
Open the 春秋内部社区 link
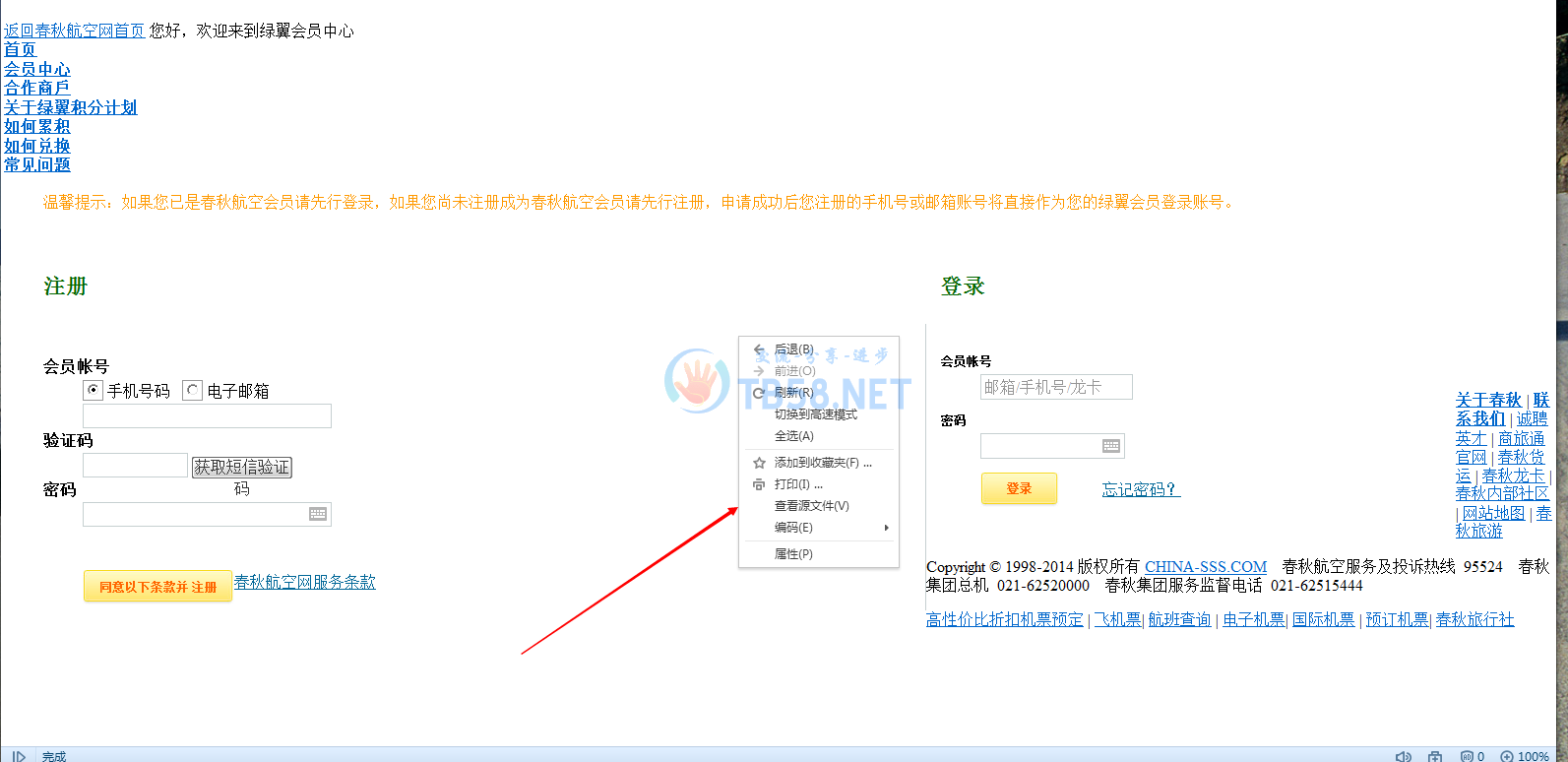point(1503,493)
